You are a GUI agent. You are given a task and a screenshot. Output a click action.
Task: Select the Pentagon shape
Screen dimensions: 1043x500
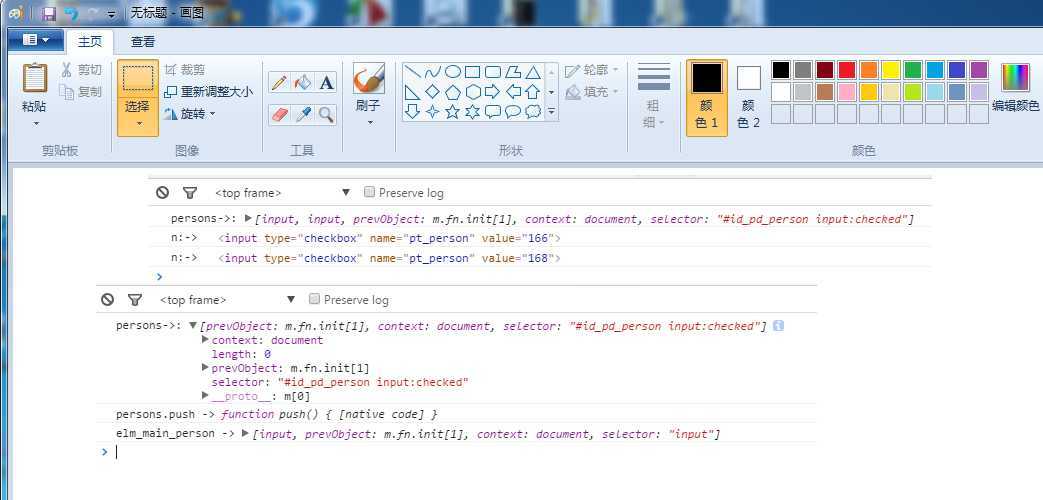[x=452, y=92]
